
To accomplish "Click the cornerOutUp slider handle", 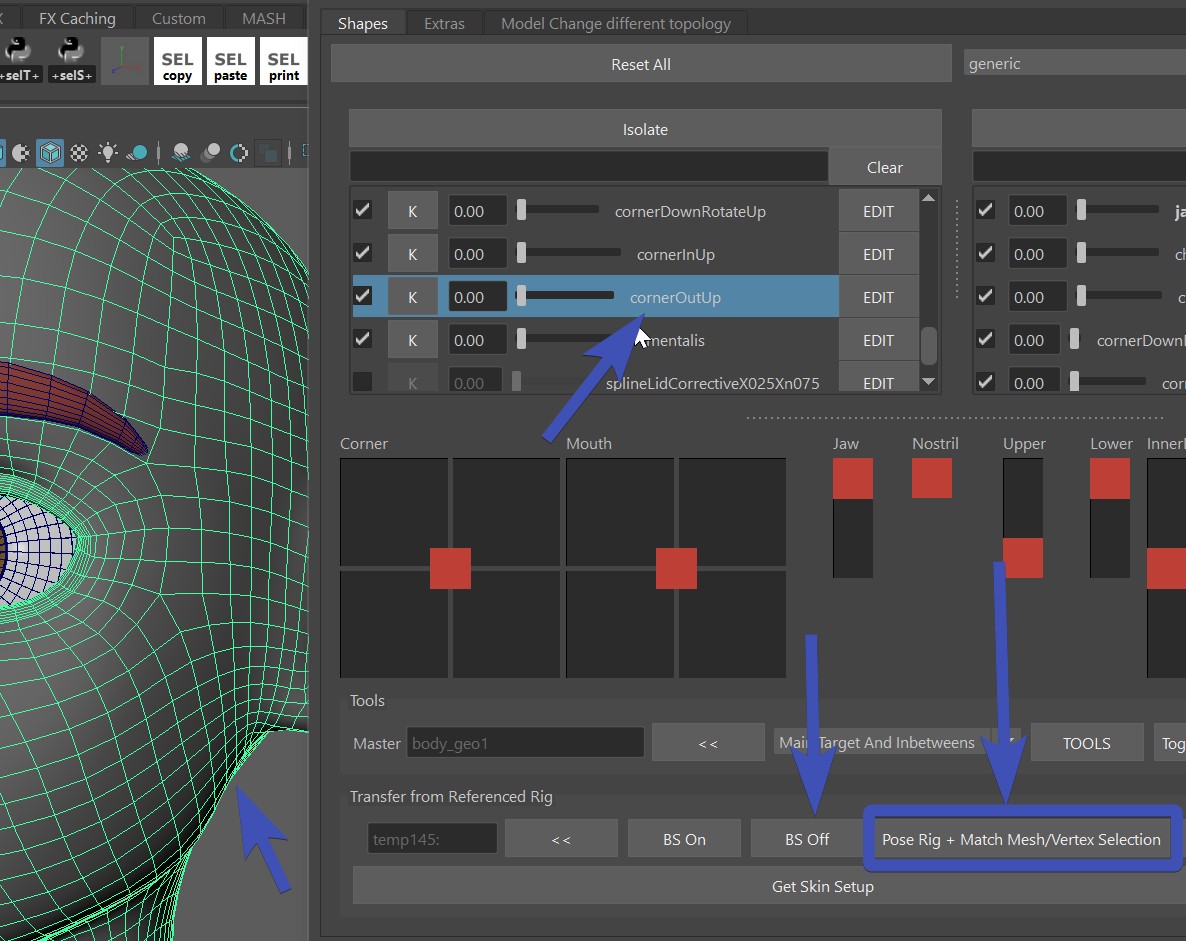I will 521,296.
